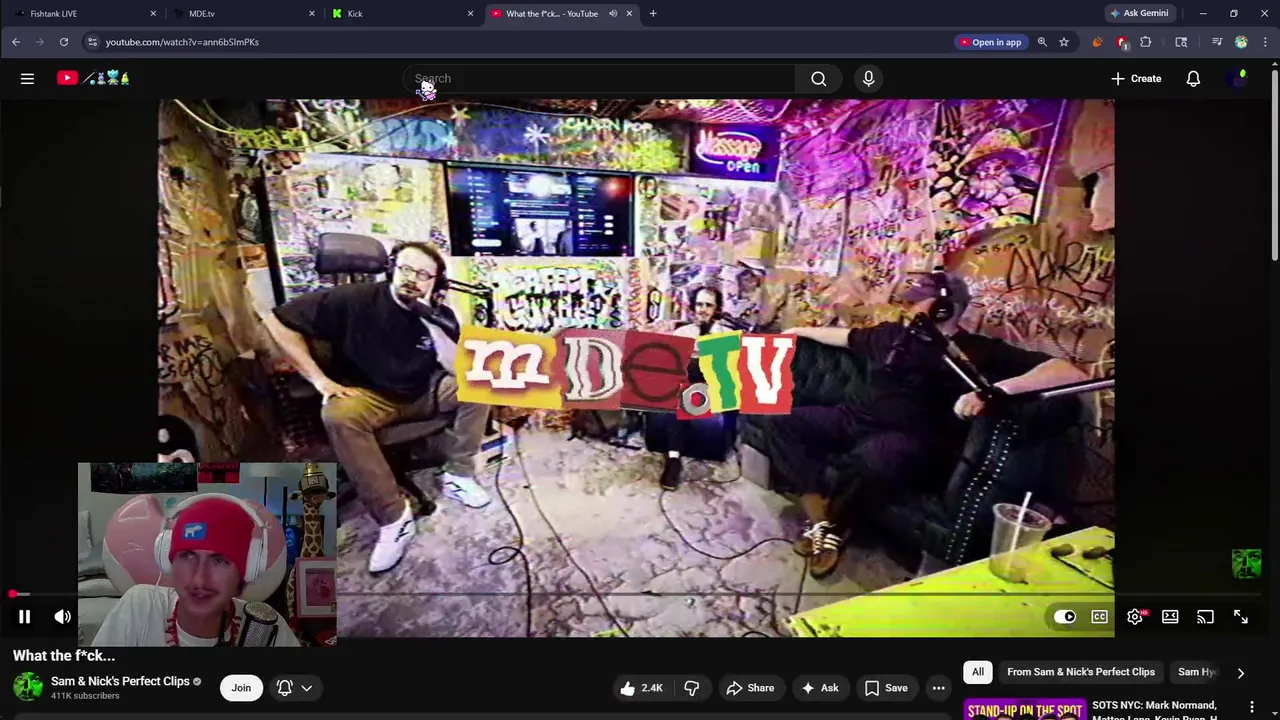Pause the video
Image resolution: width=1280 pixels, height=720 pixels.
tap(24, 617)
